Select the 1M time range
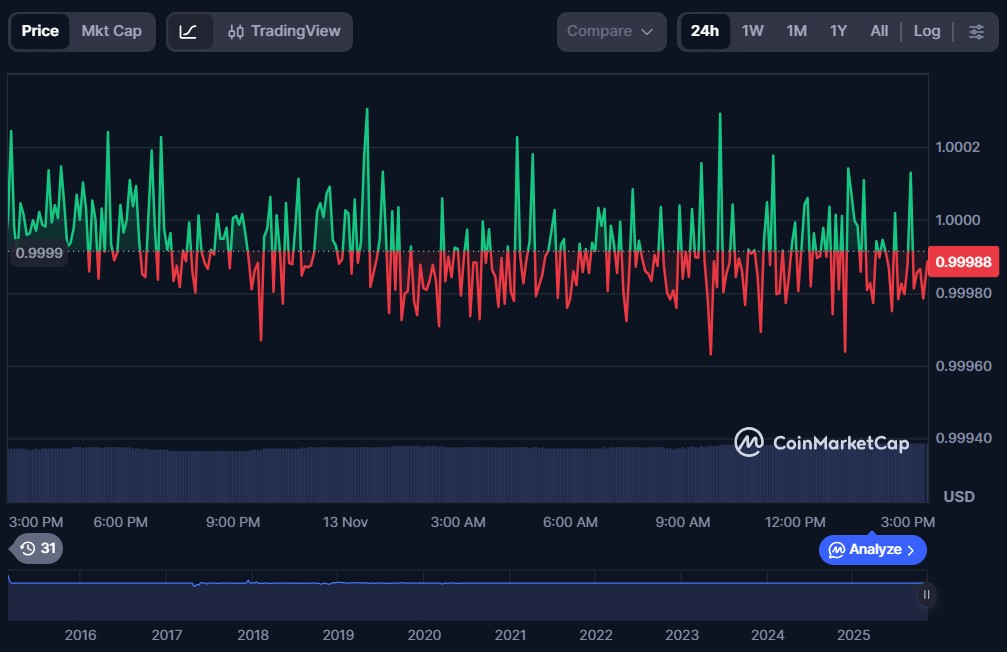Image resolution: width=1007 pixels, height=652 pixels. (x=796, y=31)
